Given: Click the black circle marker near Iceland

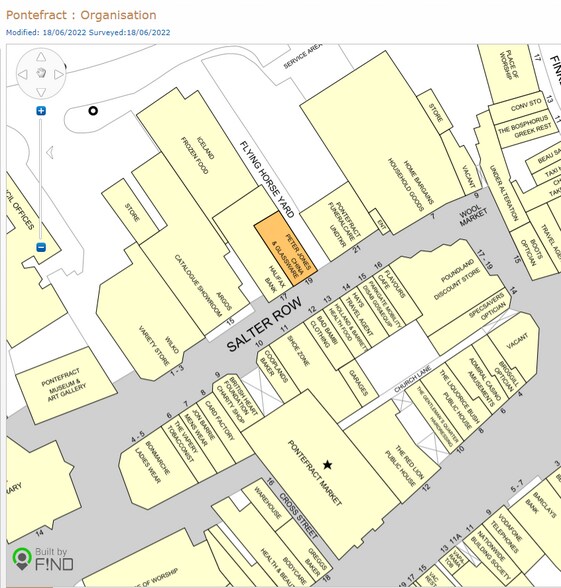Looking at the screenshot, I should point(93,111).
